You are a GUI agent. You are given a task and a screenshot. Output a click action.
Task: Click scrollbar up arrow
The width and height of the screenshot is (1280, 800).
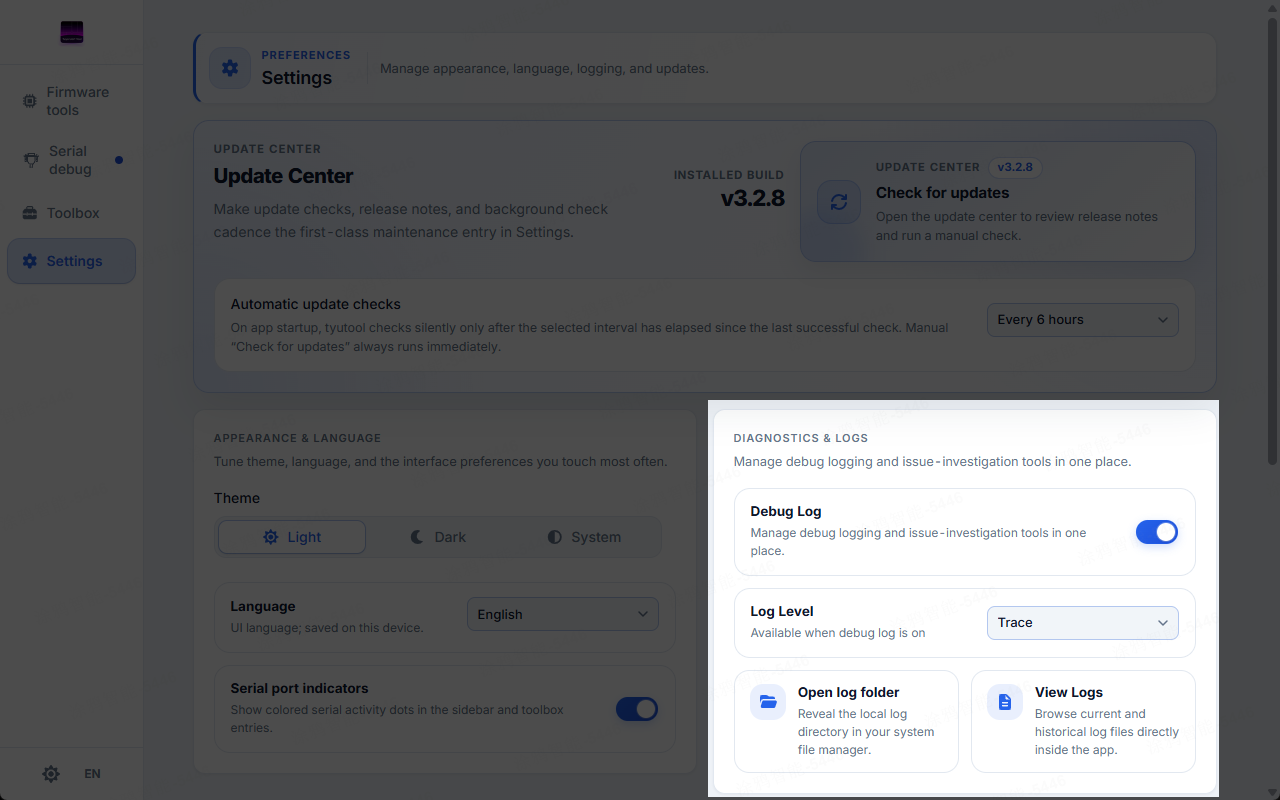coord(1272,7)
